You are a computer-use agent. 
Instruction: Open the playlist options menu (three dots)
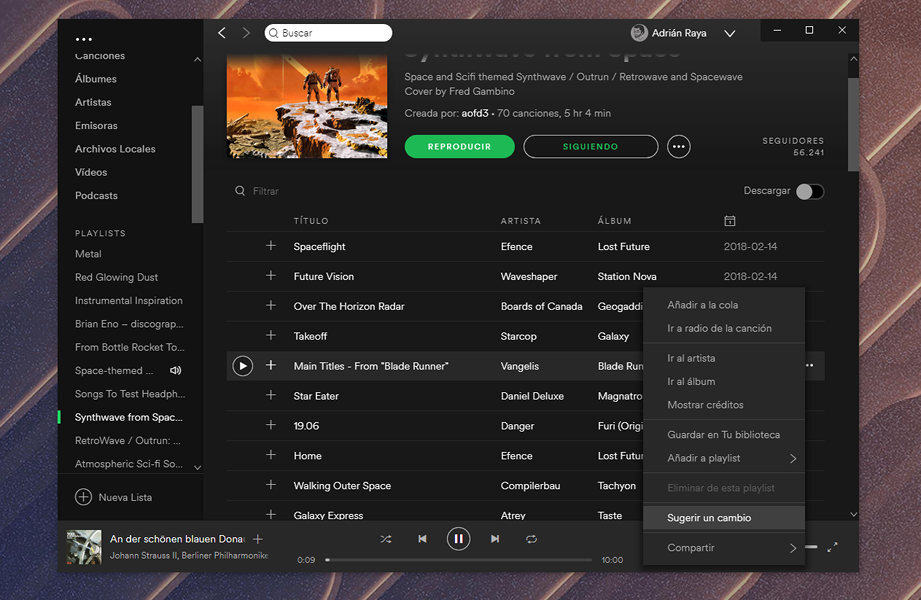[678, 146]
